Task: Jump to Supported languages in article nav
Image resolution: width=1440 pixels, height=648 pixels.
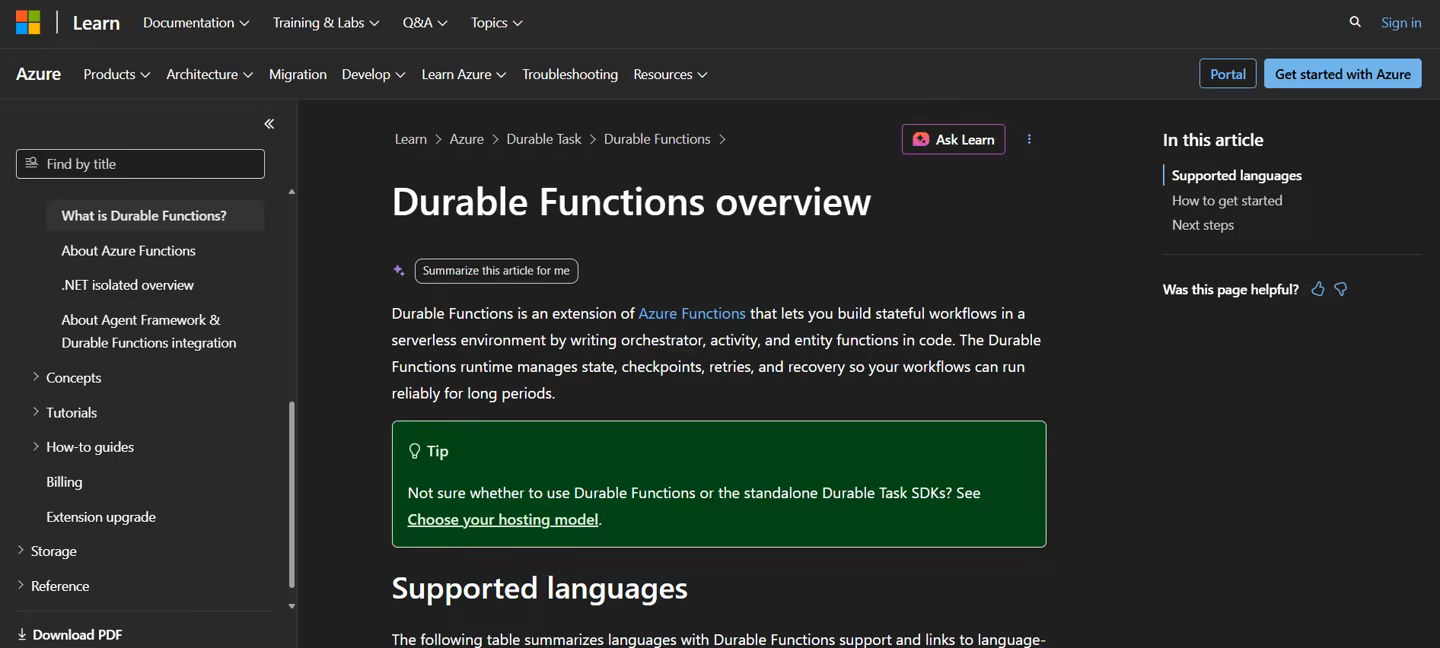Action: click(1237, 175)
